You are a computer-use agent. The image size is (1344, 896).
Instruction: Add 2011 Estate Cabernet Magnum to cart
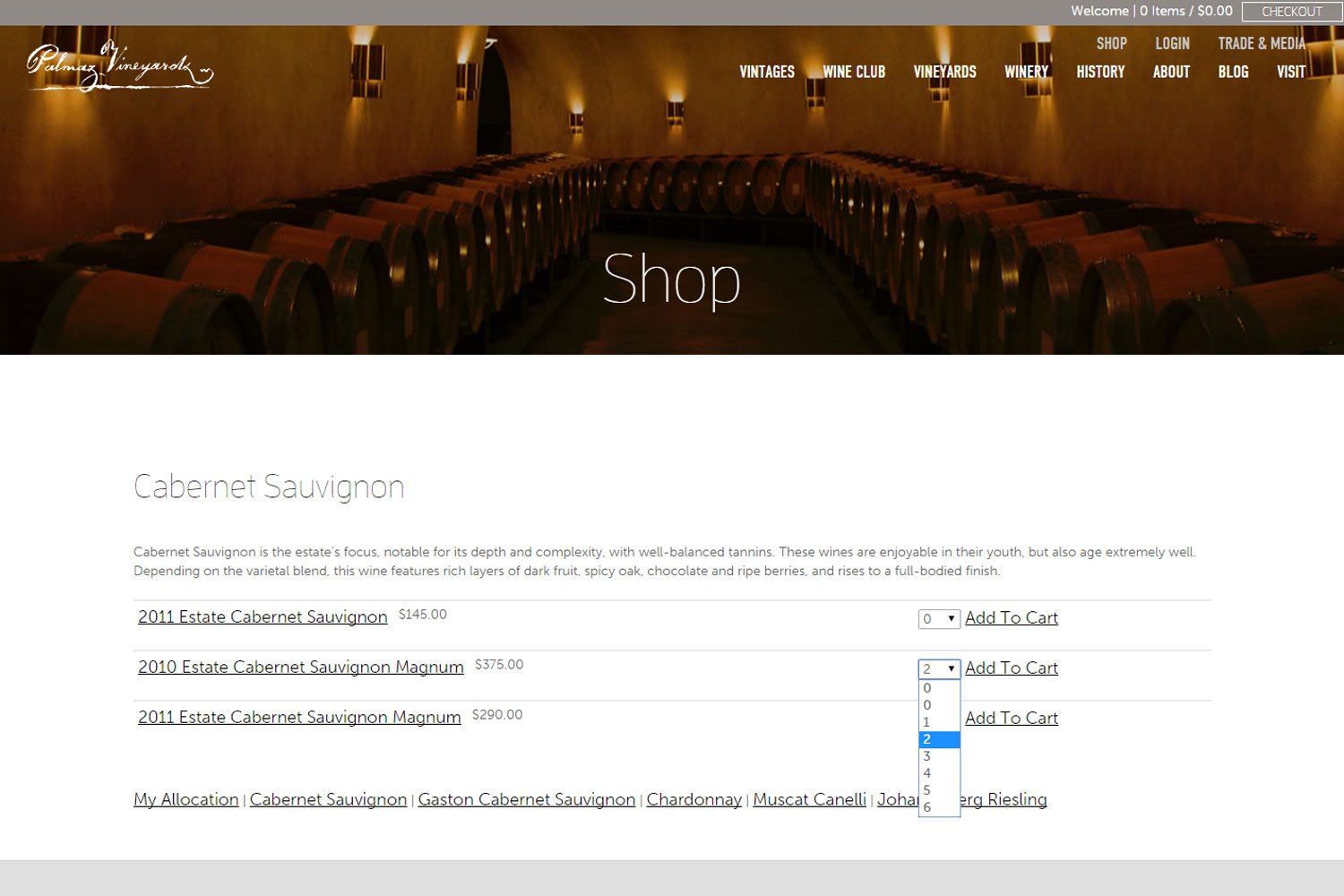coord(1012,719)
